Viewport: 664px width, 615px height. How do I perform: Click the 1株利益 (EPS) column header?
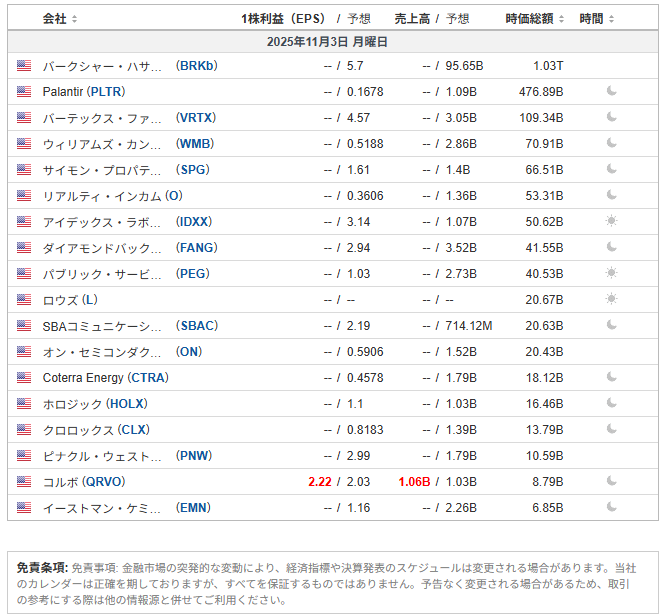[x=284, y=19]
